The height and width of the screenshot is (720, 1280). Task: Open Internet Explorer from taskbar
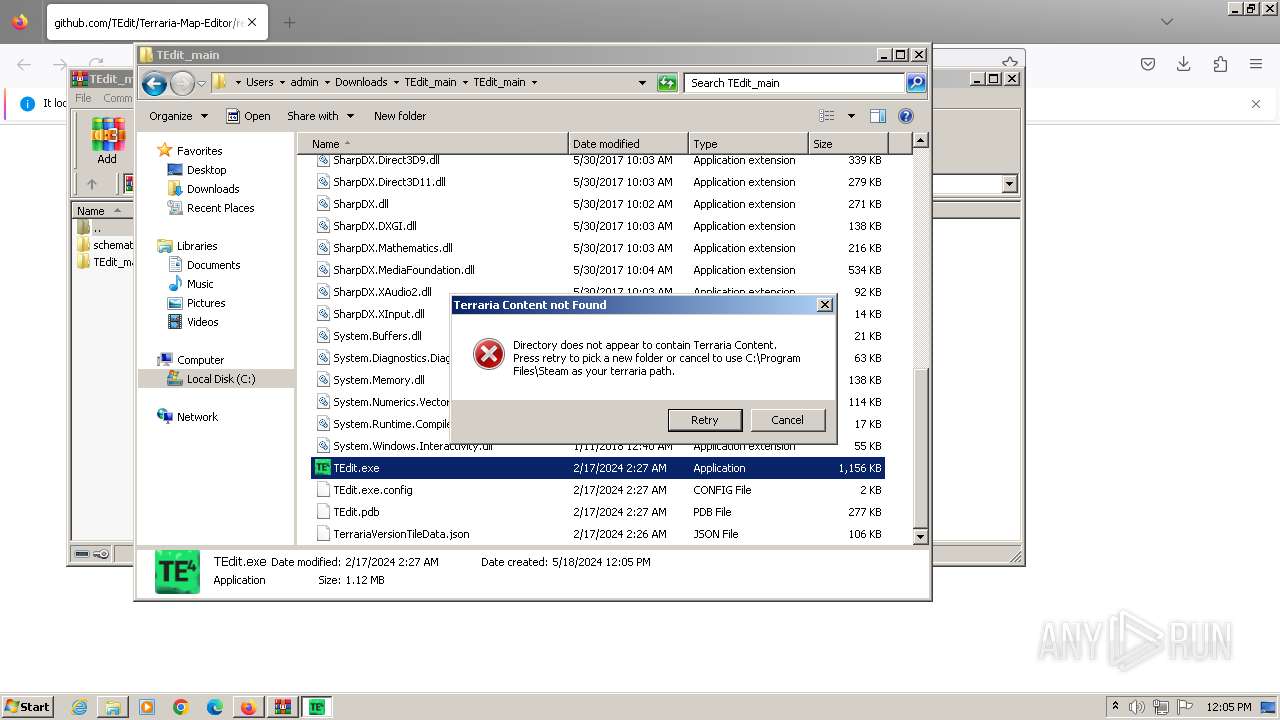[x=79, y=707]
